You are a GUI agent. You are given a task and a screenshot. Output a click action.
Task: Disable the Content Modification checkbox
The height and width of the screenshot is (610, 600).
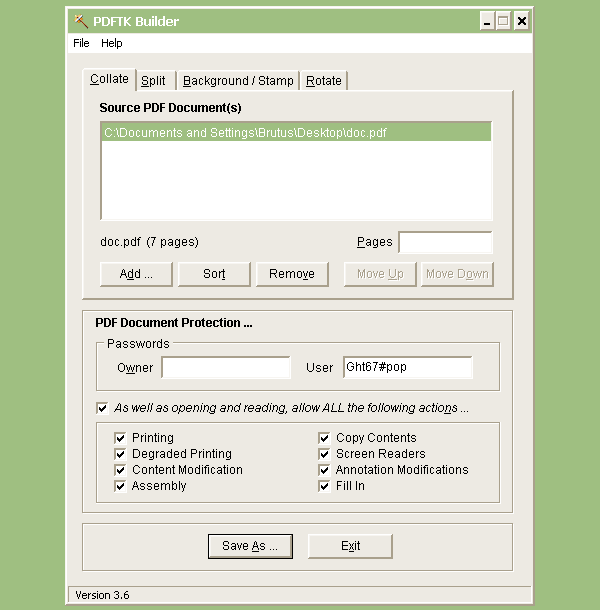point(120,470)
